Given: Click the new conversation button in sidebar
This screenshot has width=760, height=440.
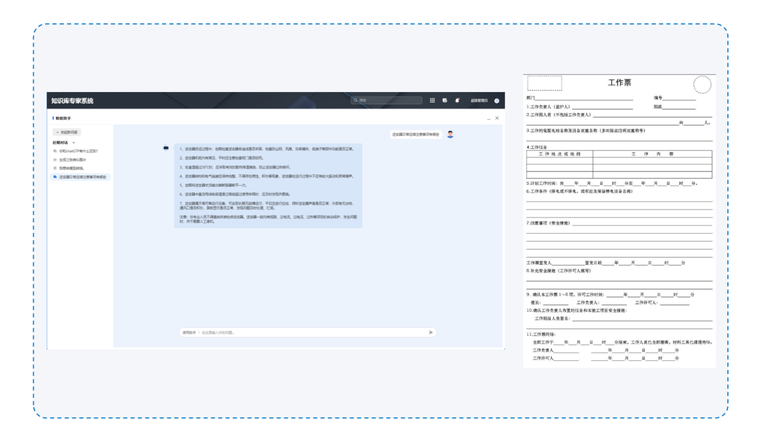Looking at the screenshot, I should pos(67,132).
